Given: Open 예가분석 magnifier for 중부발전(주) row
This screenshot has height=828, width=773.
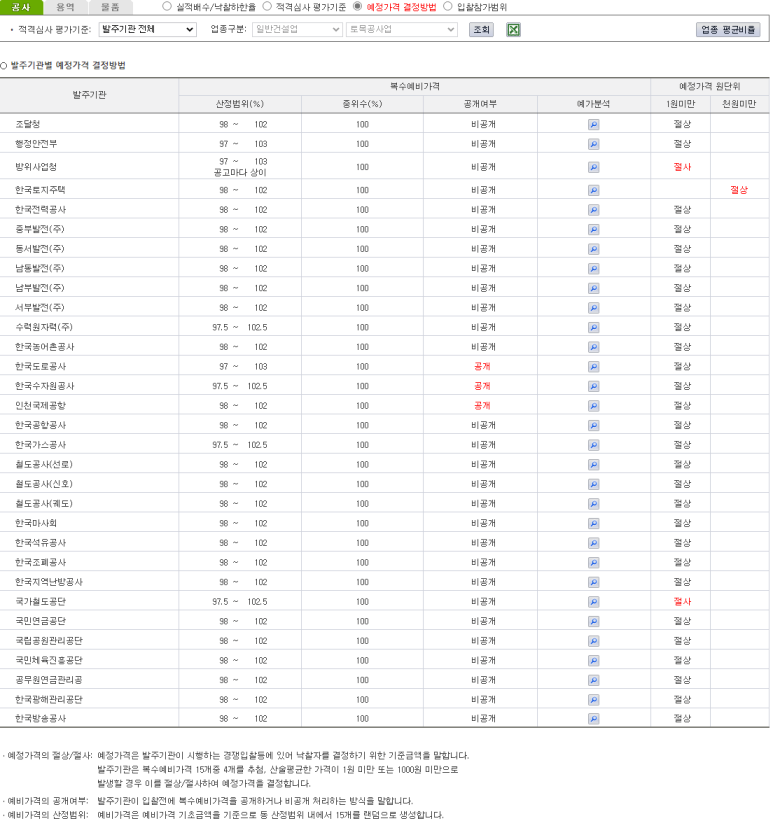Looking at the screenshot, I should (593, 230).
